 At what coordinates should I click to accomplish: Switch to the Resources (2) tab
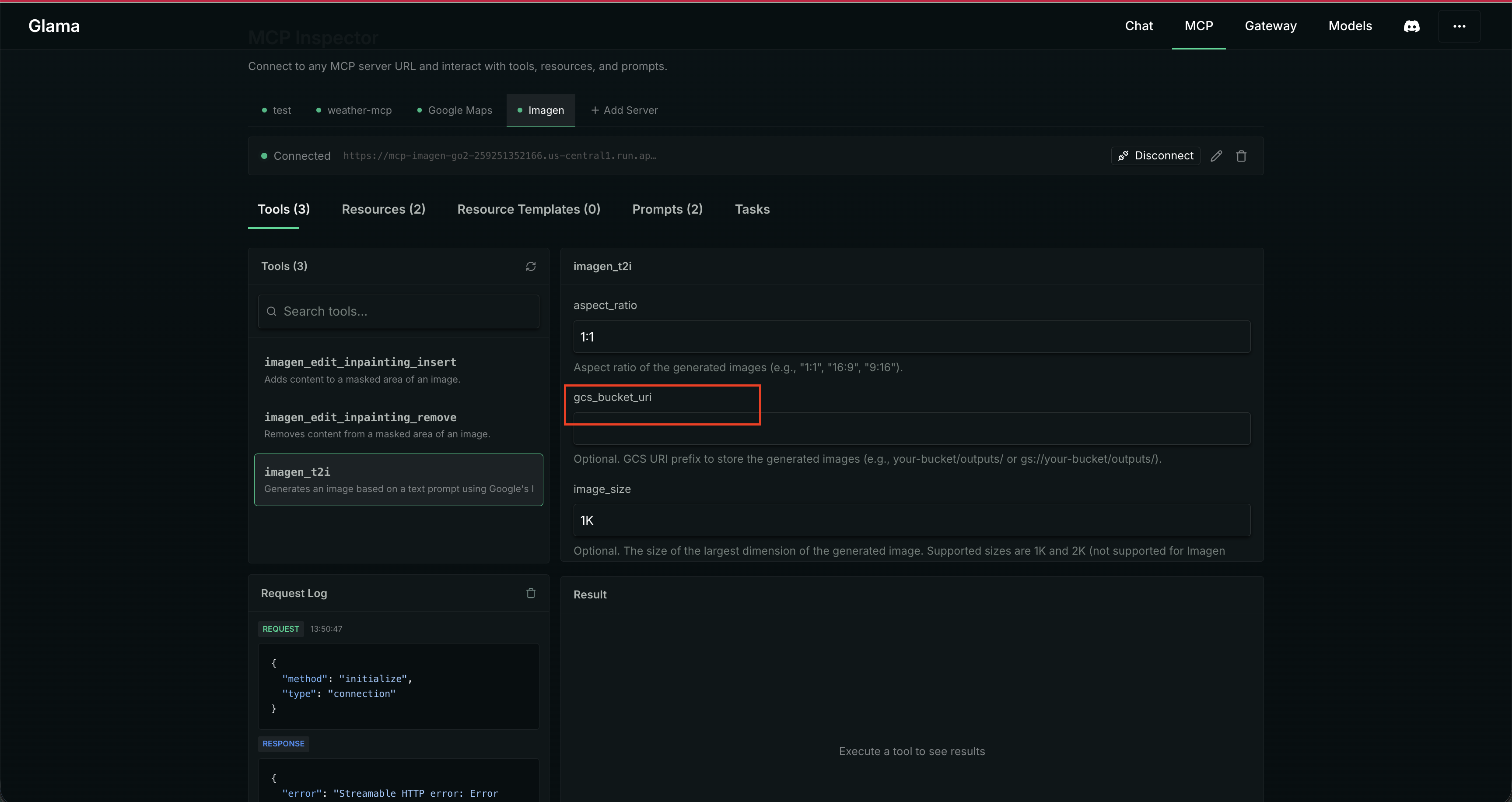coord(383,209)
